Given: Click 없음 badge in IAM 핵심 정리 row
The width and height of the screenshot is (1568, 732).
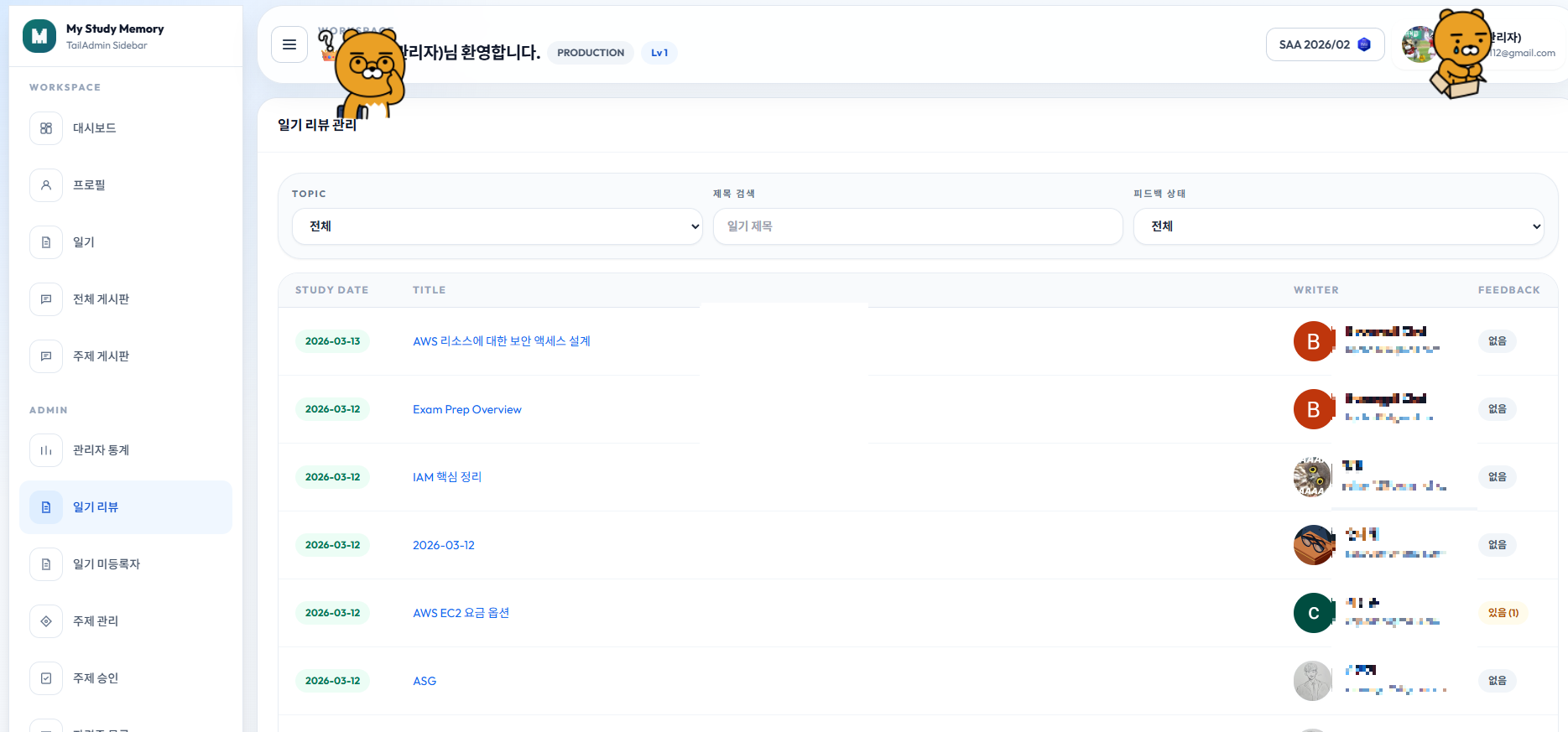Looking at the screenshot, I should pyautogui.click(x=1498, y=477).
